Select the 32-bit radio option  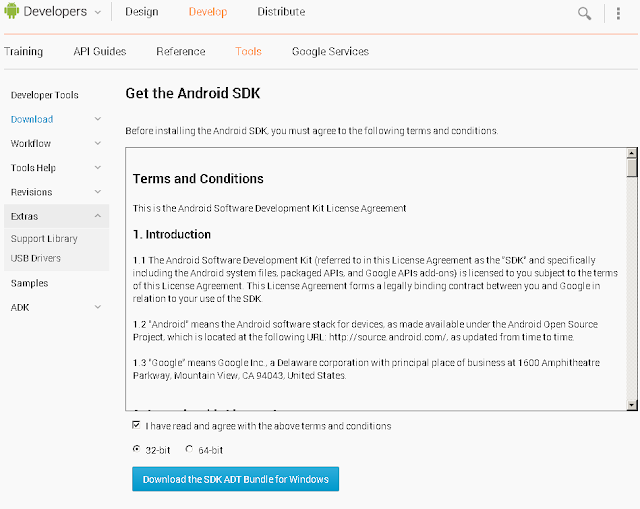coord(136,449)
